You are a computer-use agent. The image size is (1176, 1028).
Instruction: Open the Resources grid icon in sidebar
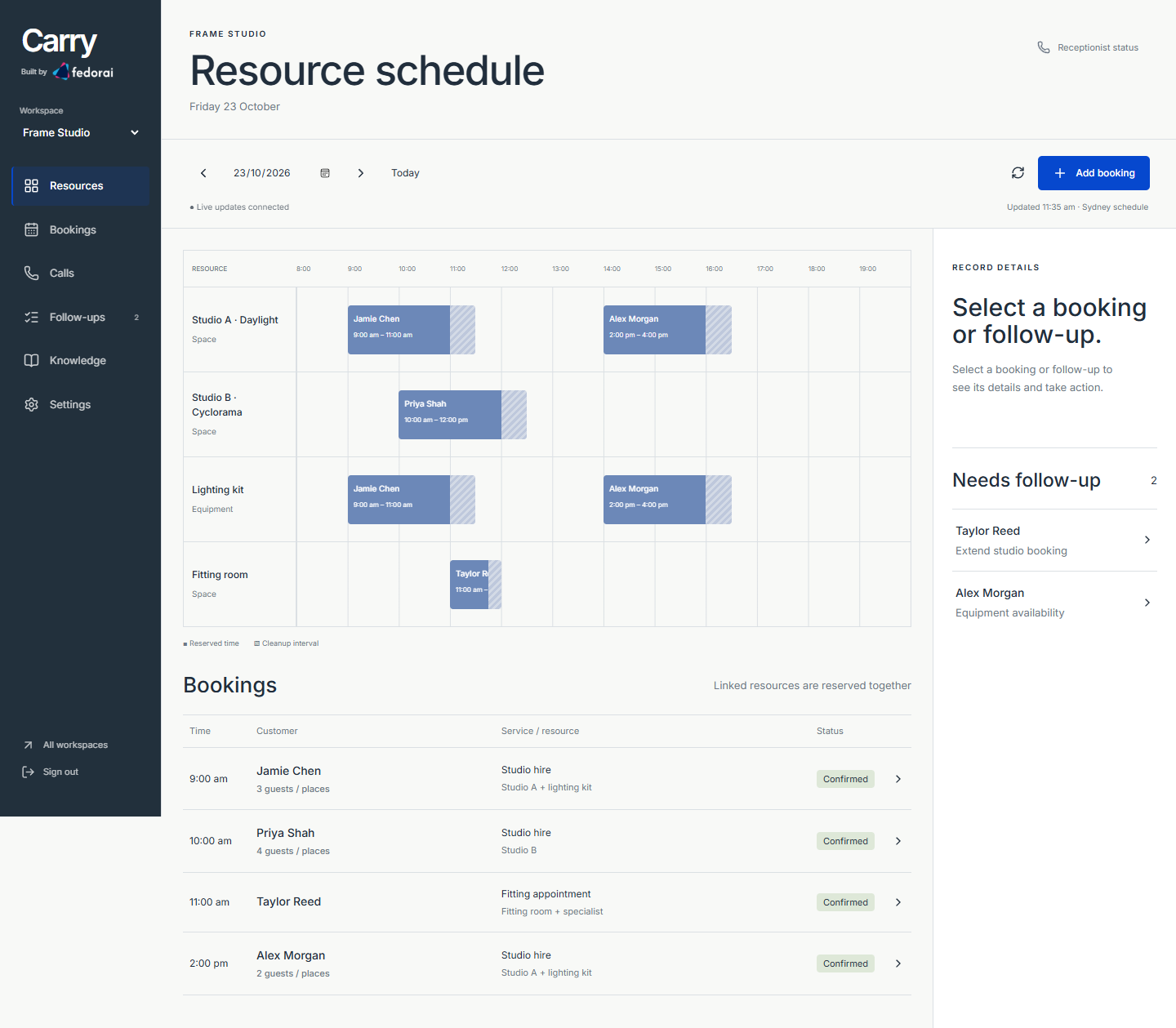(31, 185)
